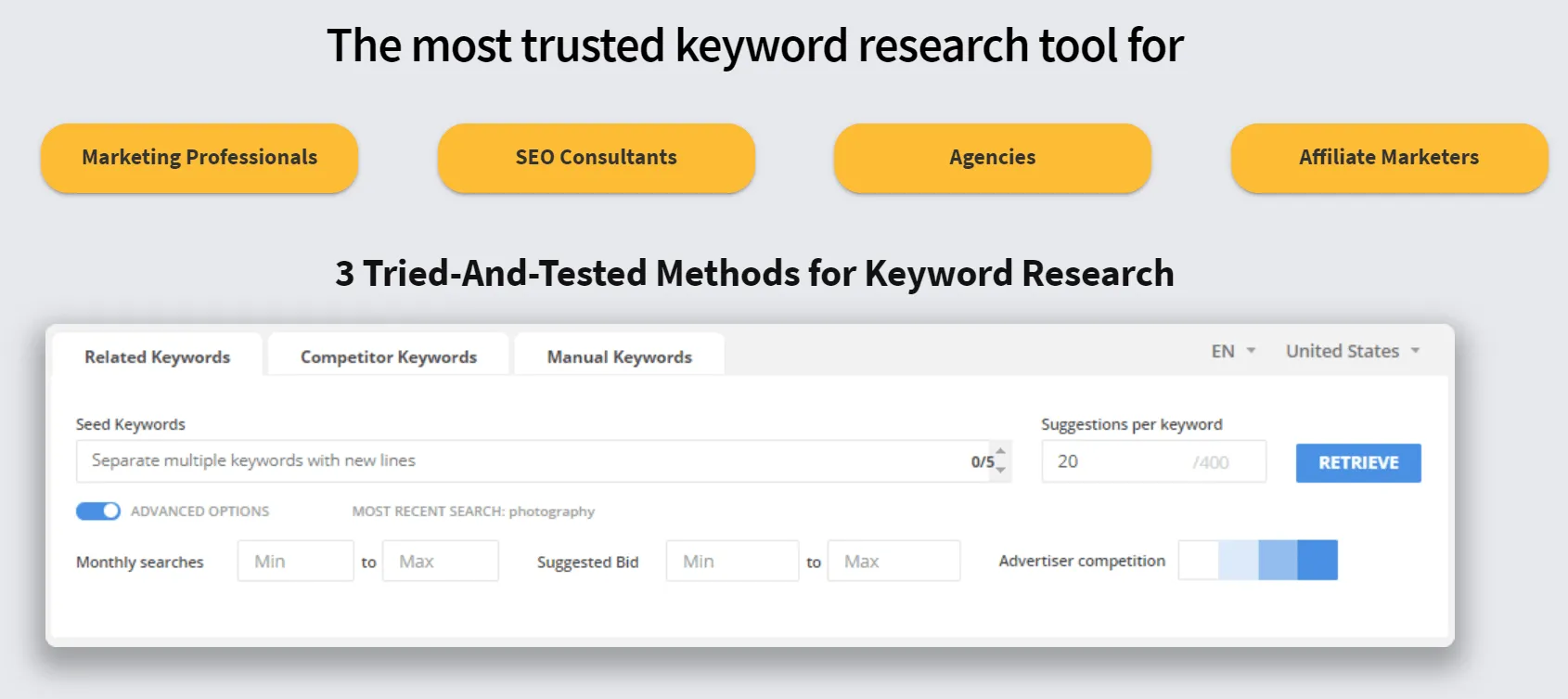
Task: Click the SEO Consultants button
Action: pos(596,158)
